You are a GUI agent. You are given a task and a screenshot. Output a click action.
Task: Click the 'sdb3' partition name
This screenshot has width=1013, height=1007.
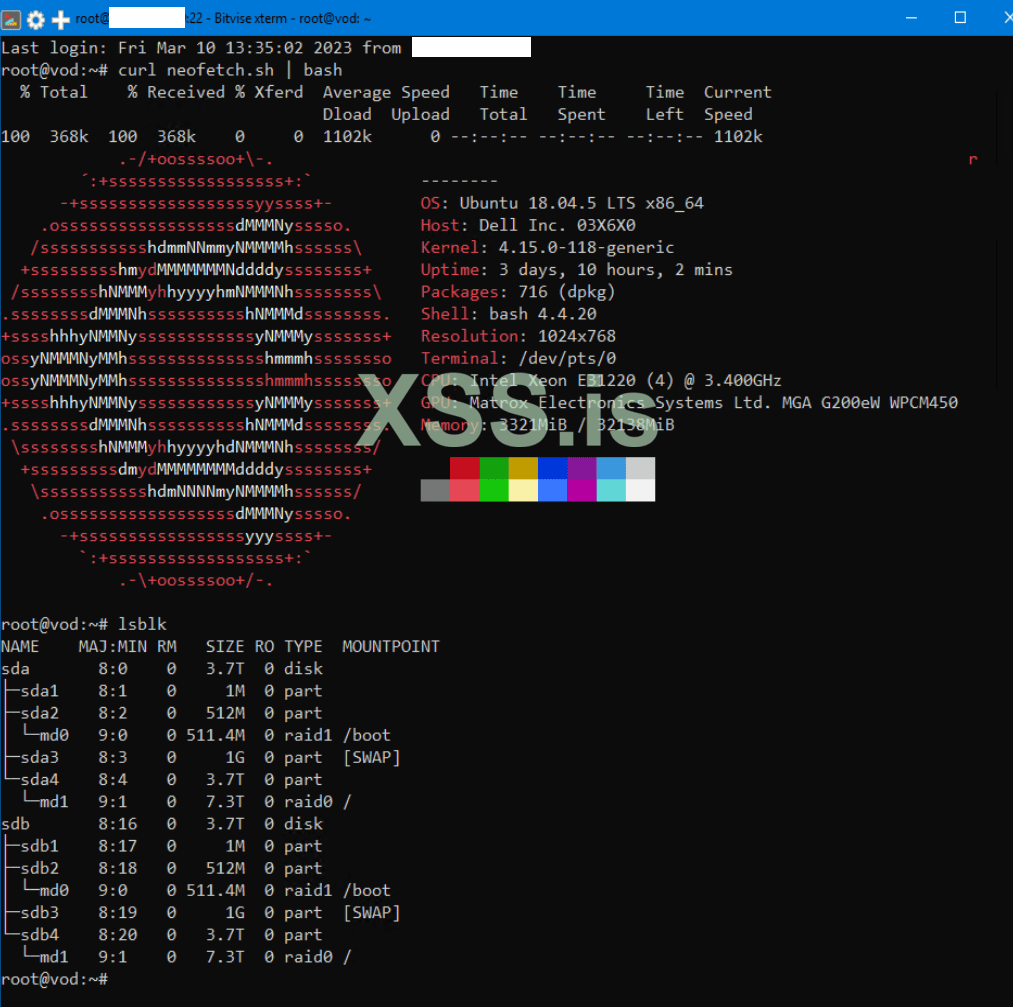point(39,913)
